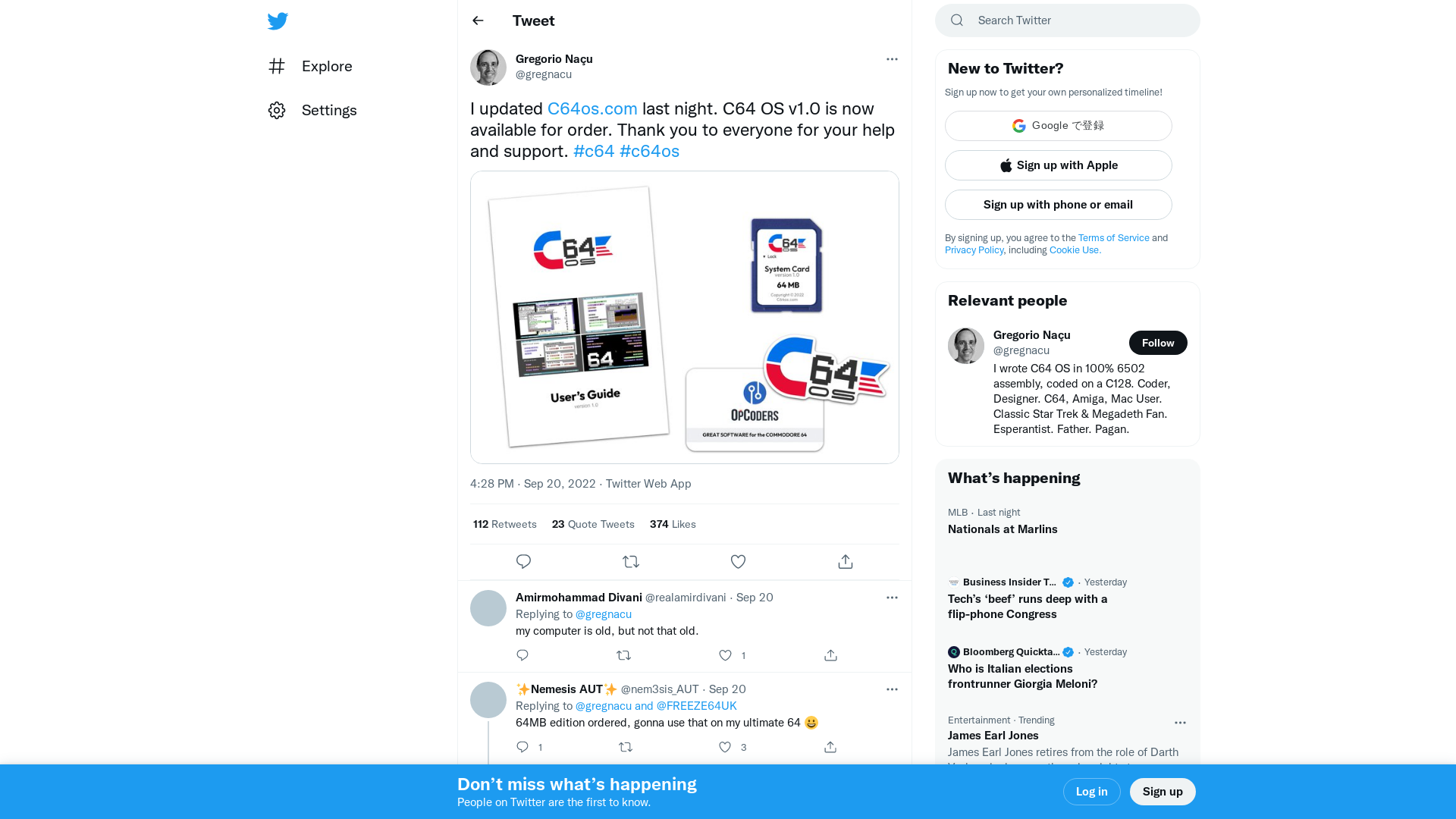Follow Gregorio Naçu
Image resolution: width=1456 pixels, height=819 pixels.
[1158, 343]
